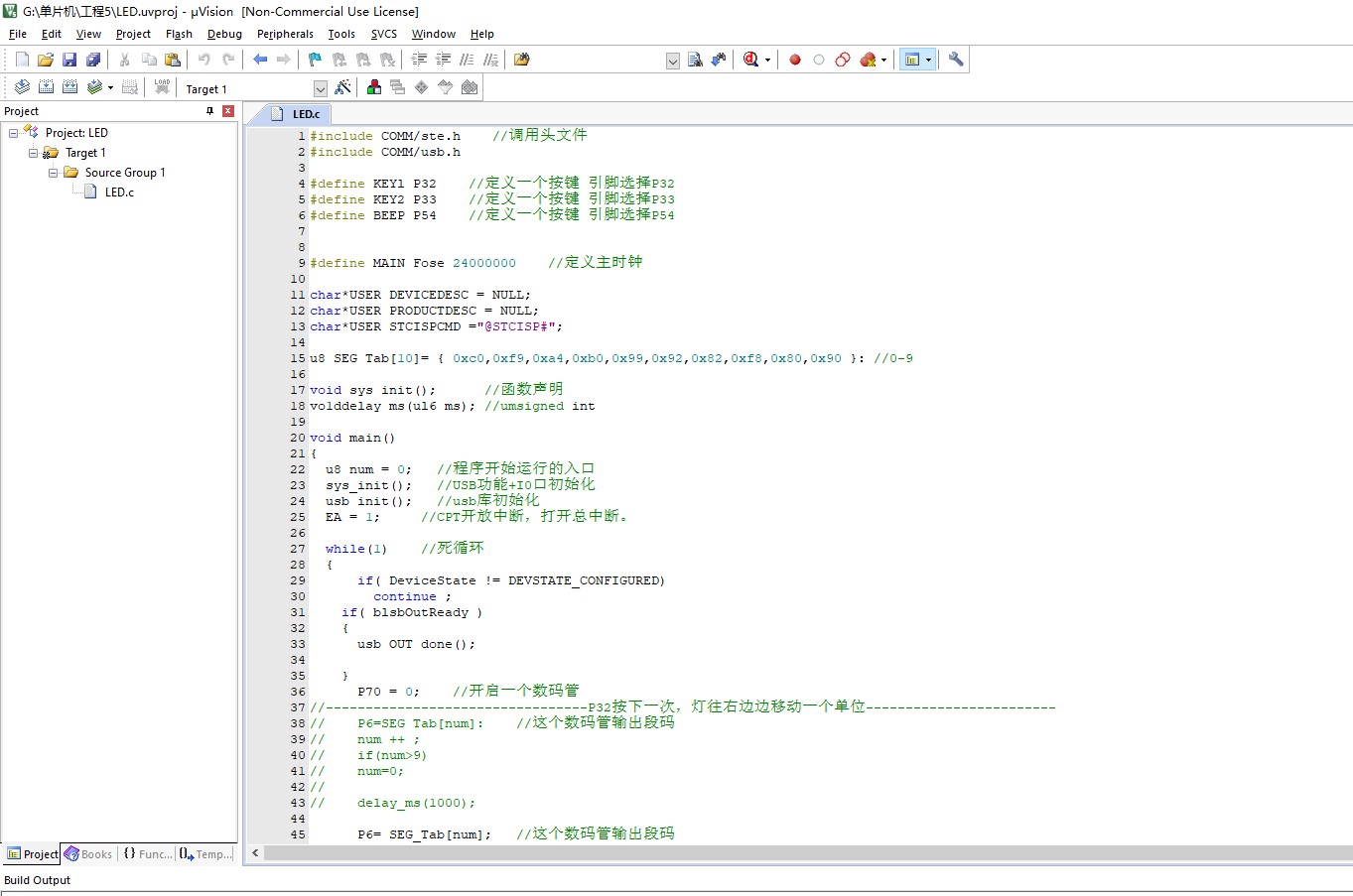This screenshot has height=896, width=1353.
Task: Toggle the bookmark flag icon
Action: tap(315, 60)
